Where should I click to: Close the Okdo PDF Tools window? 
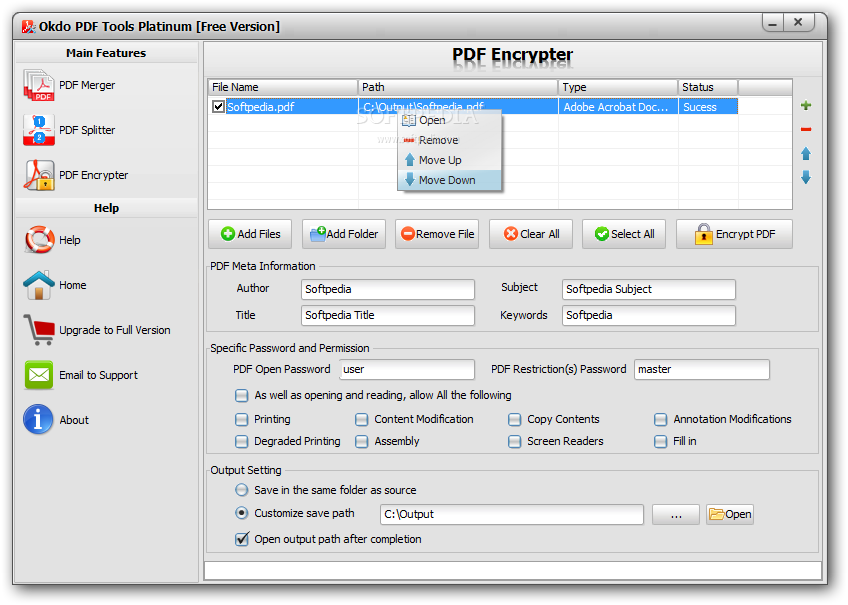point(798,22)
